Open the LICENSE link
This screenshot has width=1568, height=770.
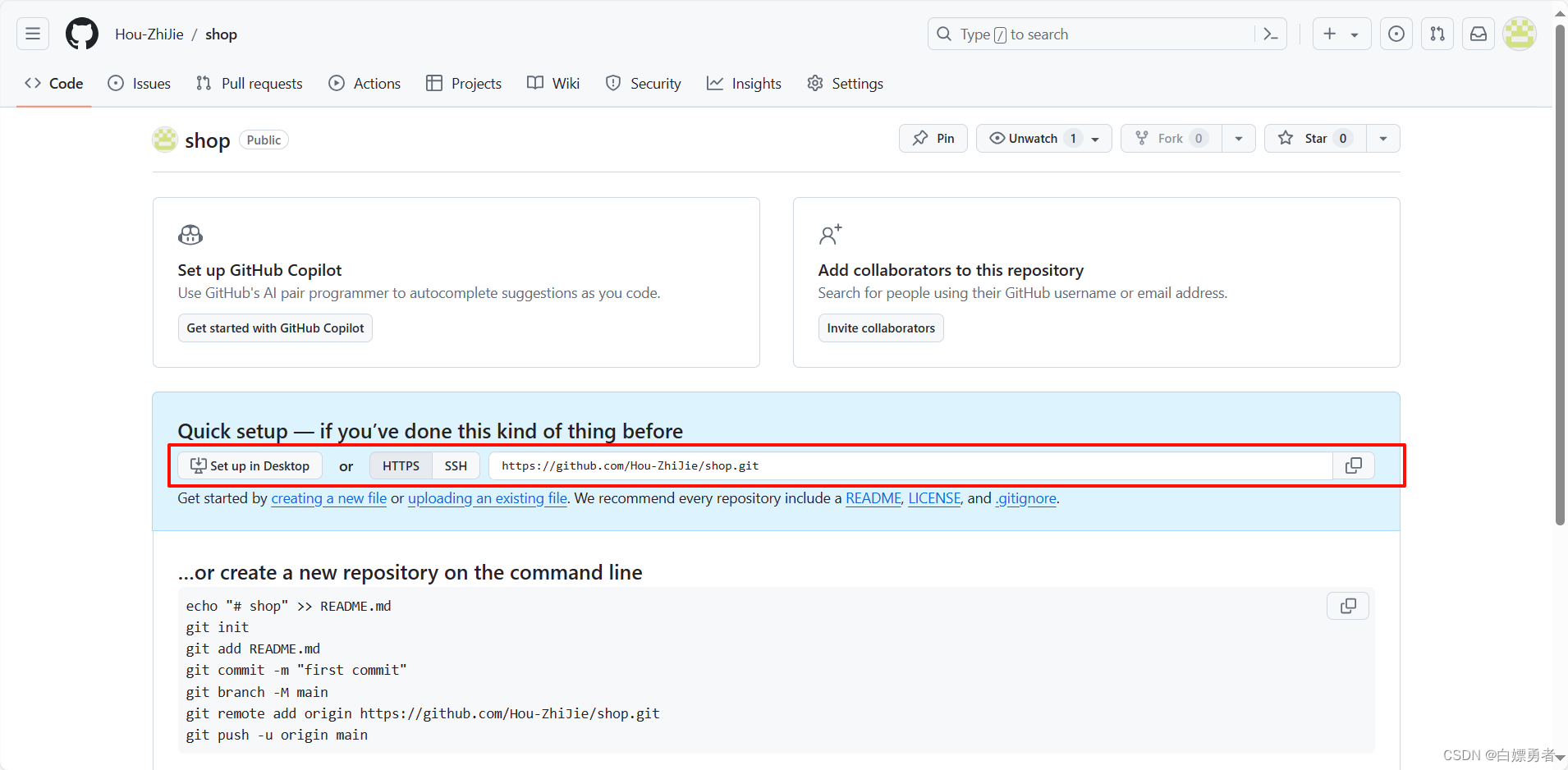[934, 498]
